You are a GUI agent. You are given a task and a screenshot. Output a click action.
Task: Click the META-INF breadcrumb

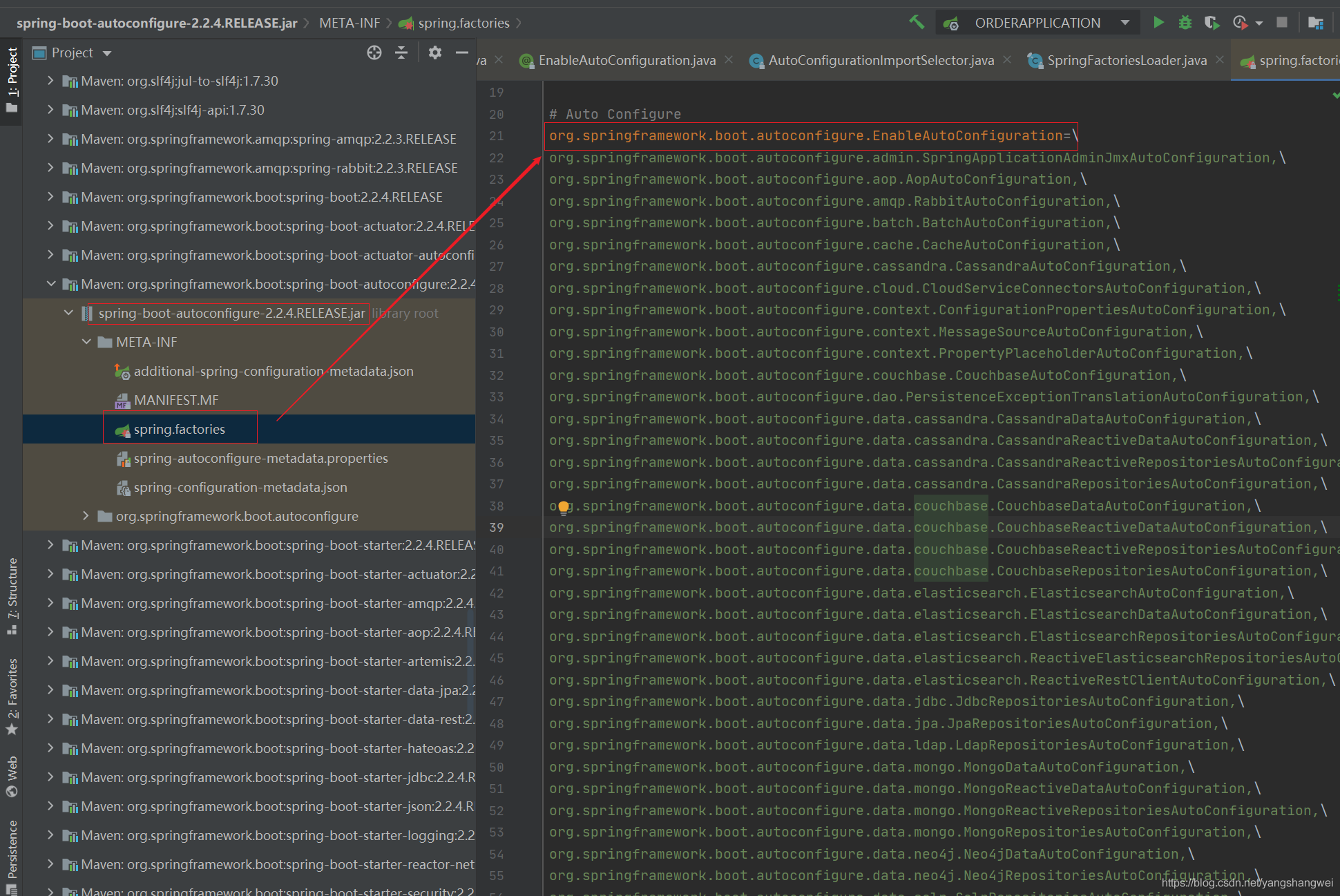350,23
